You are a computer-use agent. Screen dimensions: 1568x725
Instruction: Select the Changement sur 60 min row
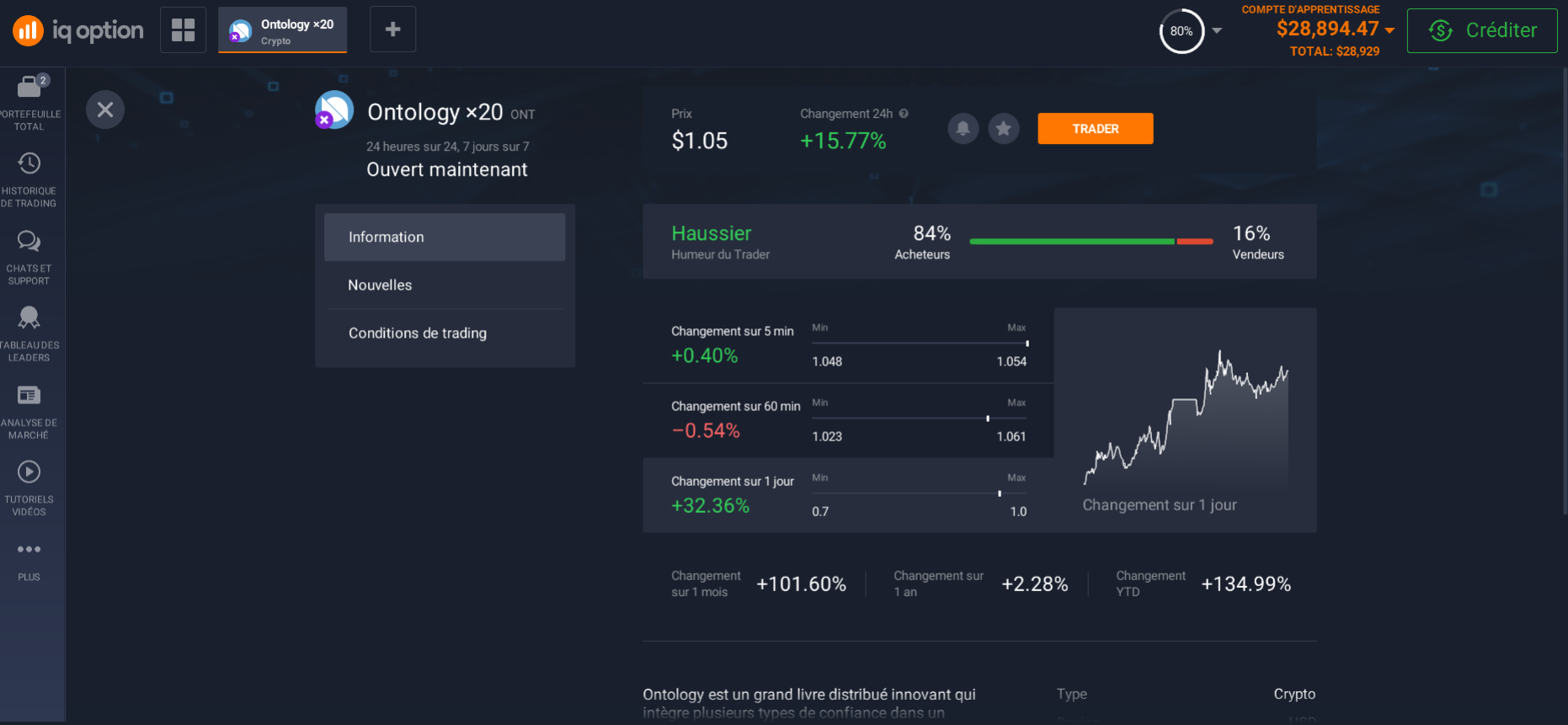tap(848, 421)
